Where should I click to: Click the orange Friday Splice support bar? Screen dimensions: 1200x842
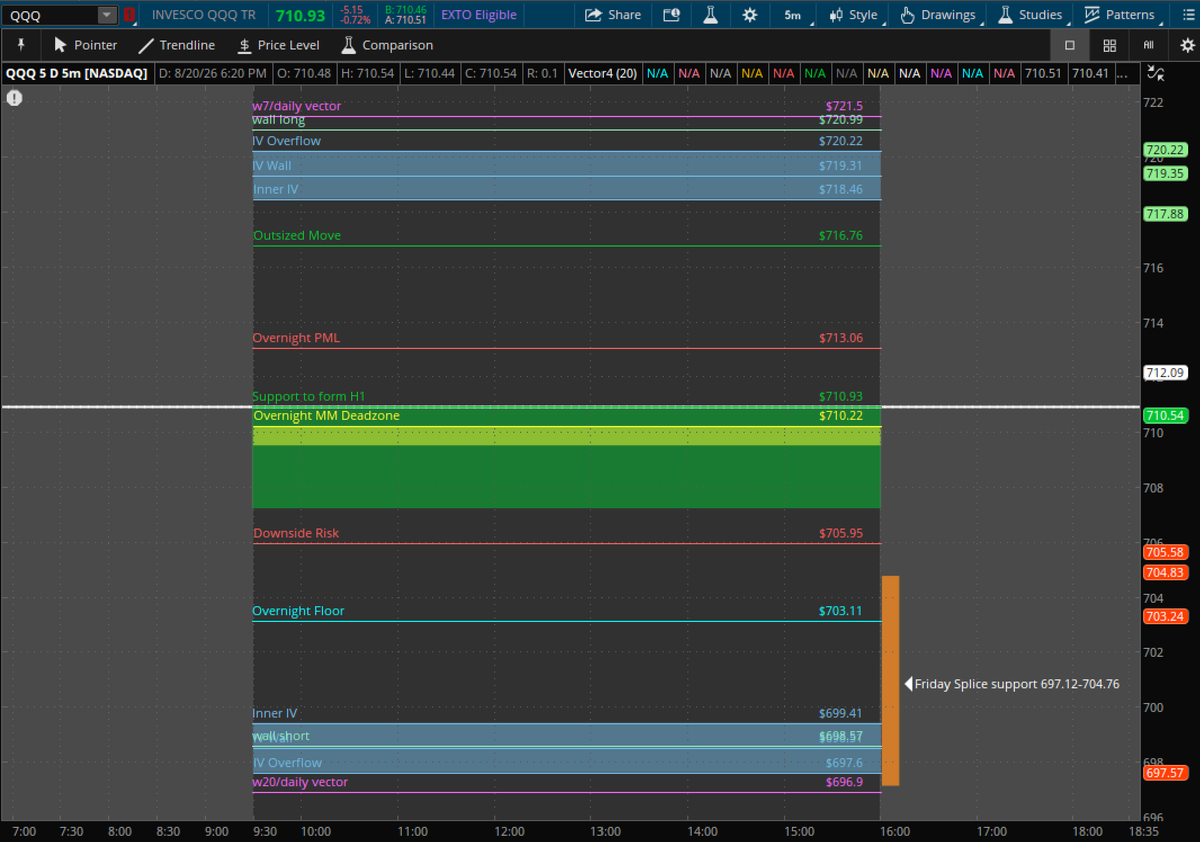point(890,680)
